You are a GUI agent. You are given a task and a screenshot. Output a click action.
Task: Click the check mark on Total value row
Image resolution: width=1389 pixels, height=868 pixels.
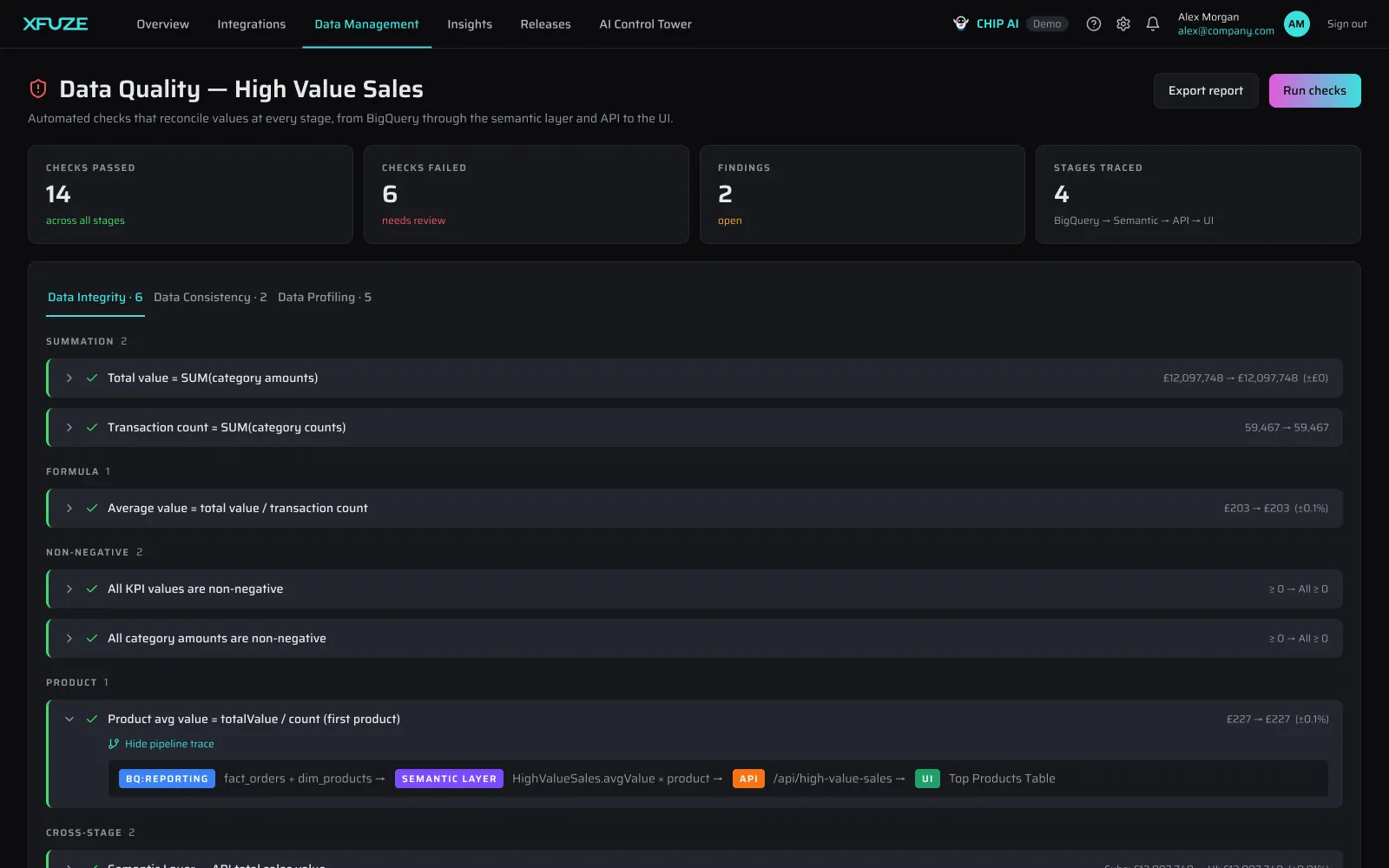[x=92, y=378]
